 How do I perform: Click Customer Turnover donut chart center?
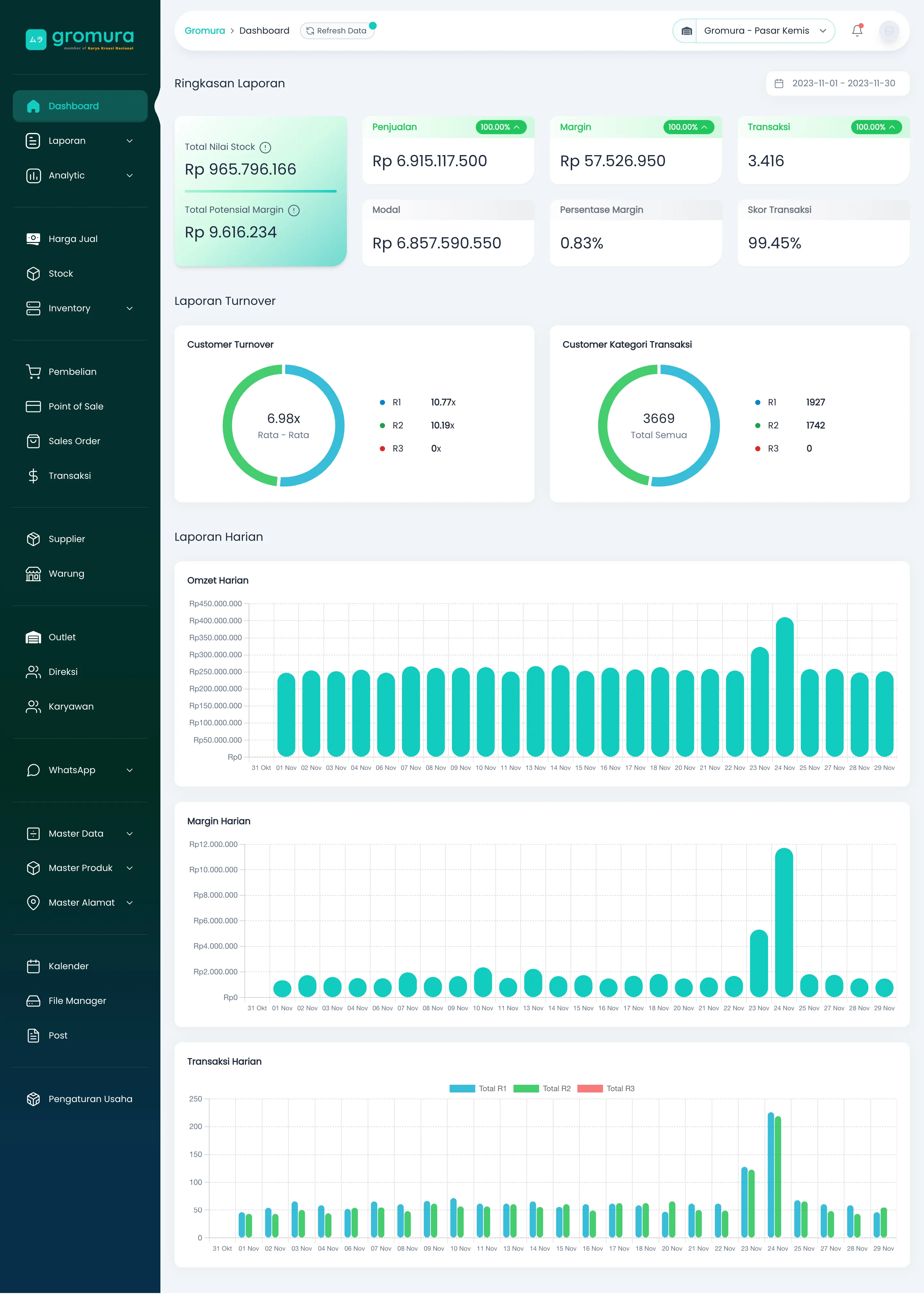click(x=283, y=426)
